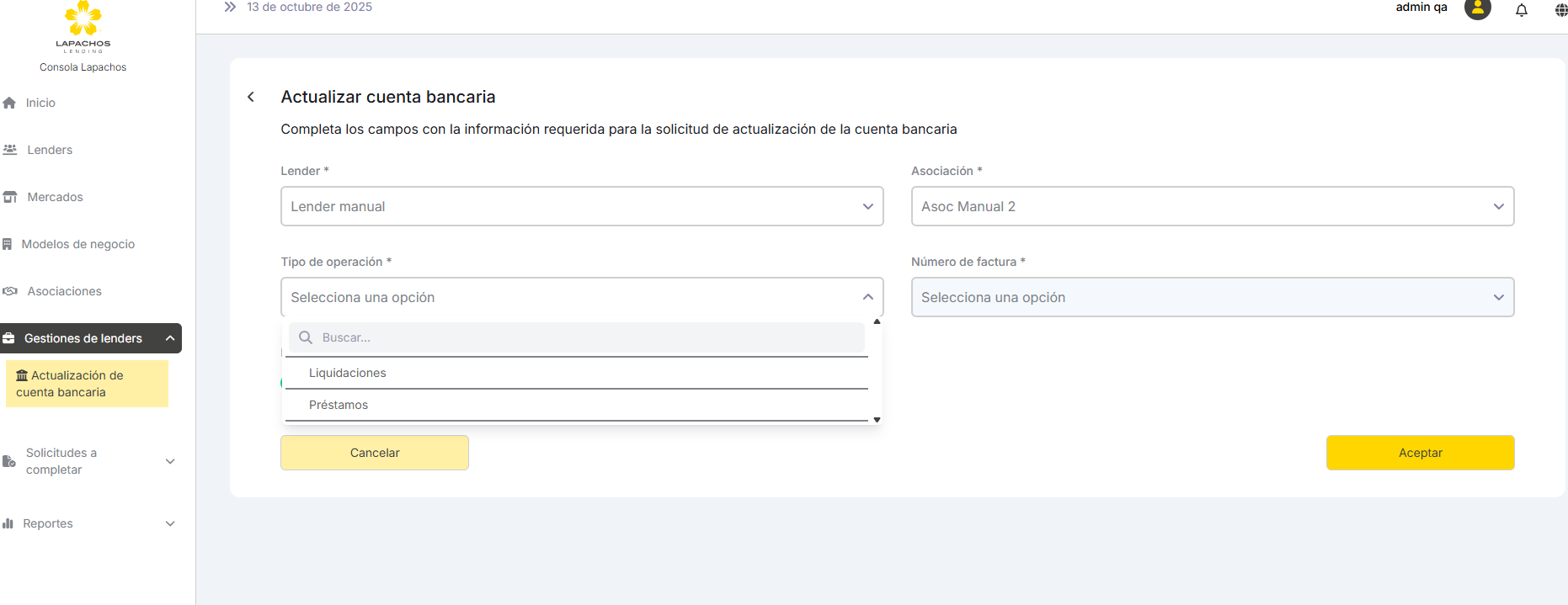Click the Inicio home icon
The image size is (1568, 605).
pyautogui.click(x=10, y=103)
